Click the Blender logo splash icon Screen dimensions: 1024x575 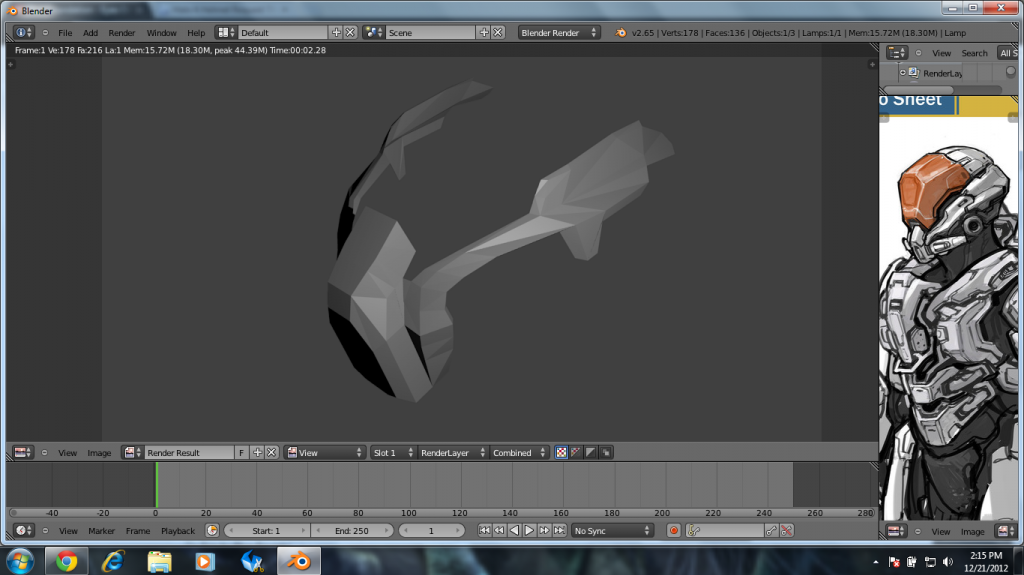pos(621,33)
